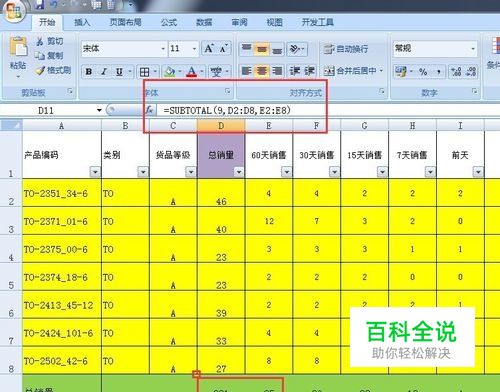Viewport: 500px width, 392px height.
Task: Open the 视图 ribbon tab
Action: click(x=275, y=22)
